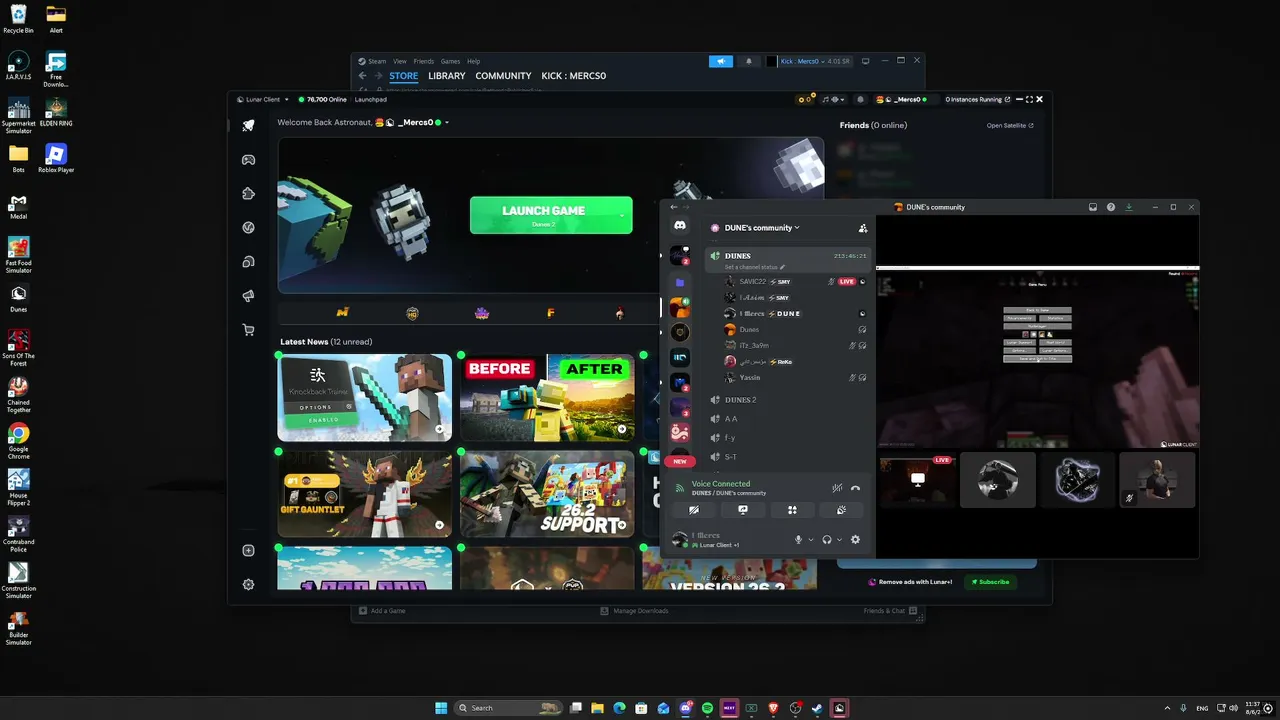Switch to Steam COMMUNITY tab
Image resolution: width=1280 pixels, height=720 pixels.
503,76
